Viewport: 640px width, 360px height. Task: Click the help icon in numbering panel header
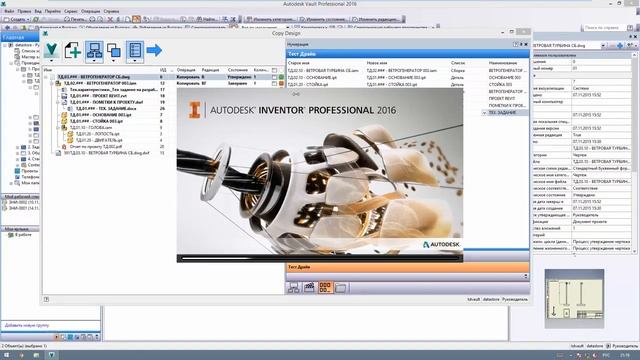point(515,44)
